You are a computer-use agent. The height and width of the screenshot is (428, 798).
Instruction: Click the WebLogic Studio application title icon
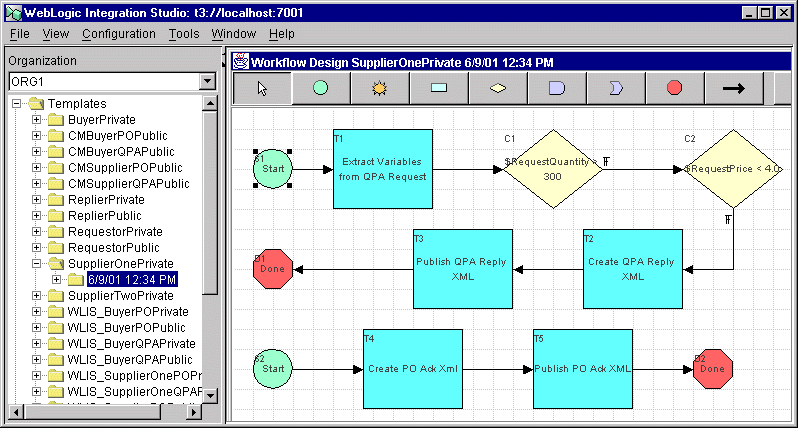point(13,13)
